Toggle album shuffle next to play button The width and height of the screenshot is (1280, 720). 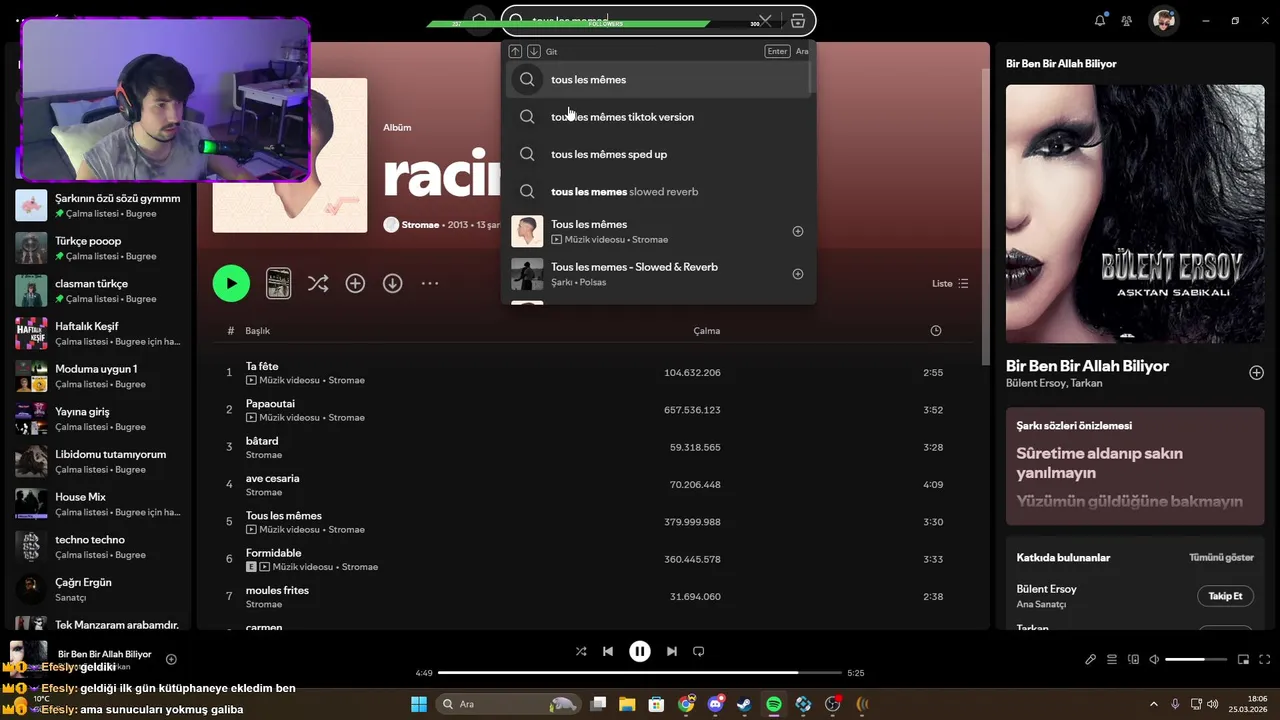[318, 283]
